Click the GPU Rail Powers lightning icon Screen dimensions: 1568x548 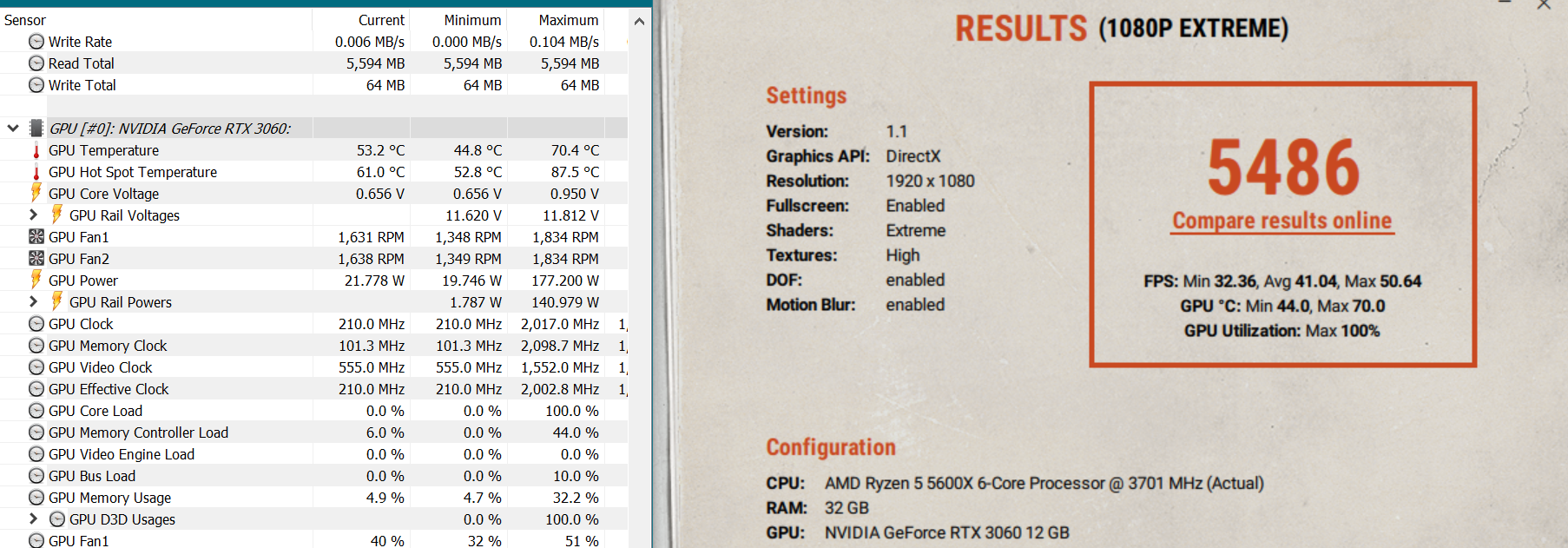point(57,301)
